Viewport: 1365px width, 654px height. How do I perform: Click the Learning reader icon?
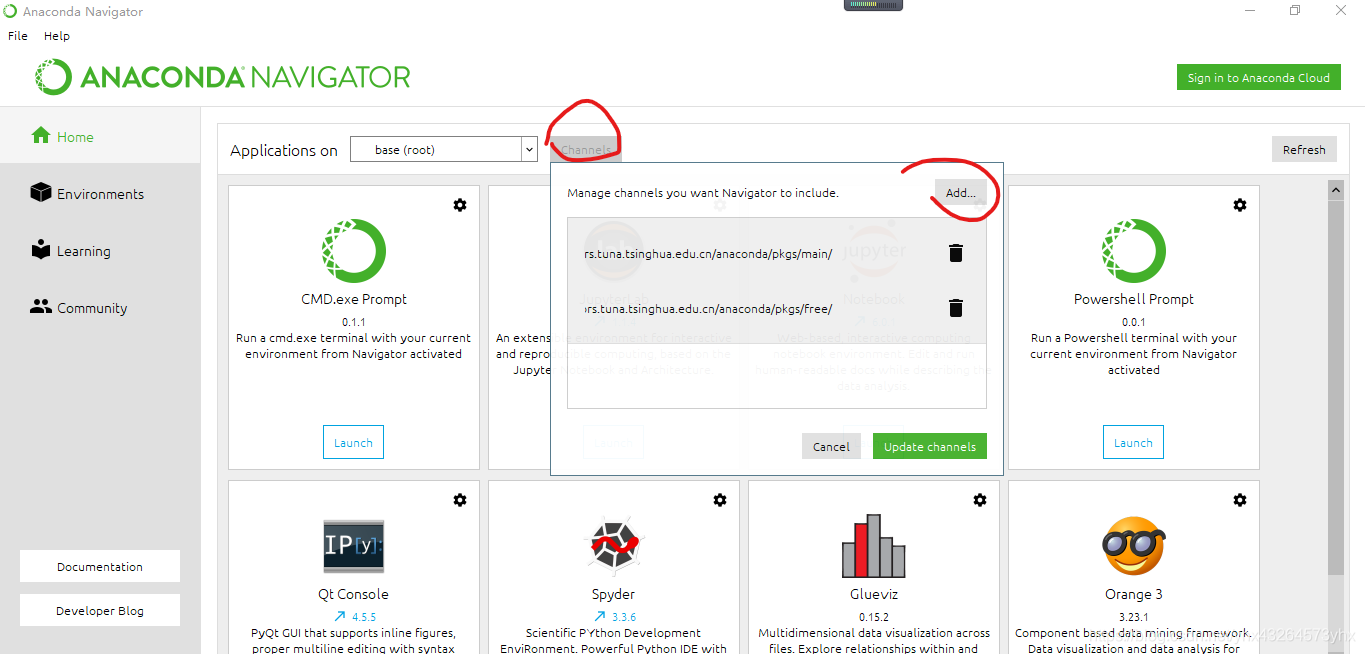point(41,249)
